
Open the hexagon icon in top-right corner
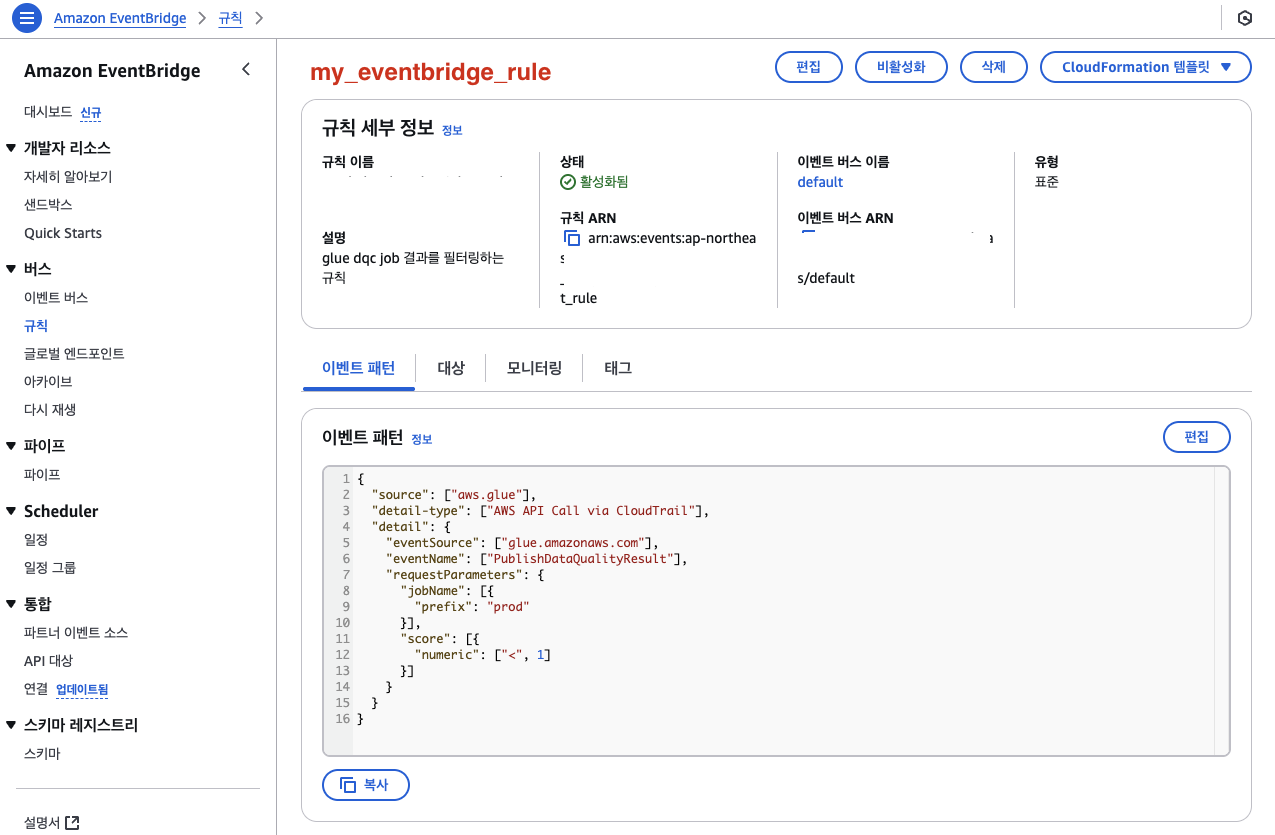(1245, 18)
